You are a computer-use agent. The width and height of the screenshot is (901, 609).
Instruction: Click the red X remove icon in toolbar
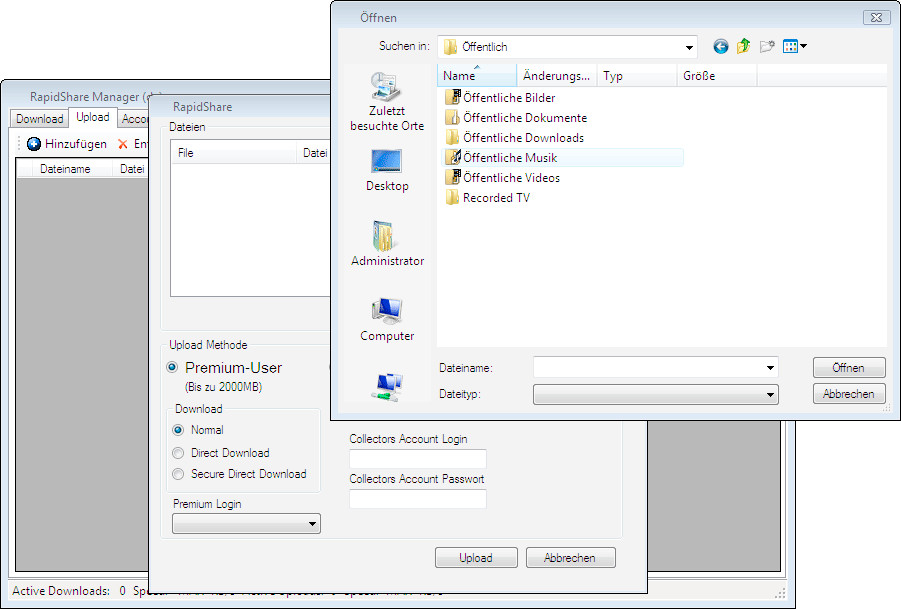[122, 144]
